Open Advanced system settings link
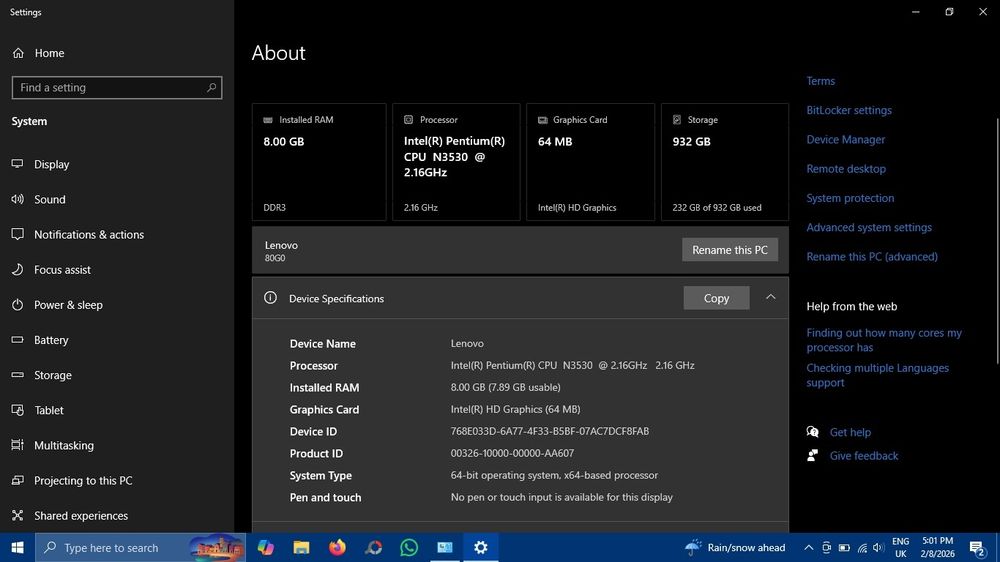 tap(869, 228)
